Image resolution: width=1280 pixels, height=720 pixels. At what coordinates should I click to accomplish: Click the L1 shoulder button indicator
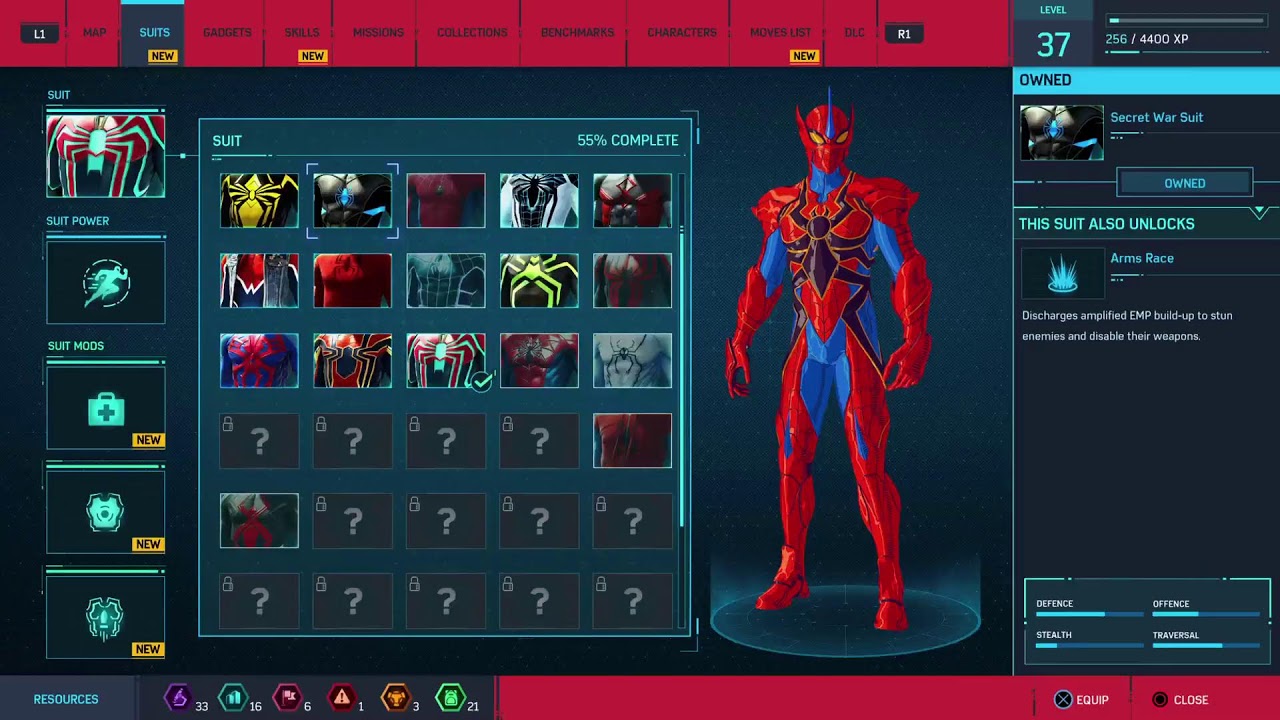pyautogui.click(x=40, y=34)
